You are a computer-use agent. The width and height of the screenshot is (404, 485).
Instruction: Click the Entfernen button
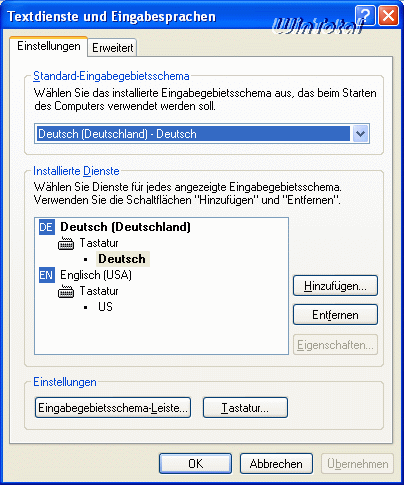point(335,315)
